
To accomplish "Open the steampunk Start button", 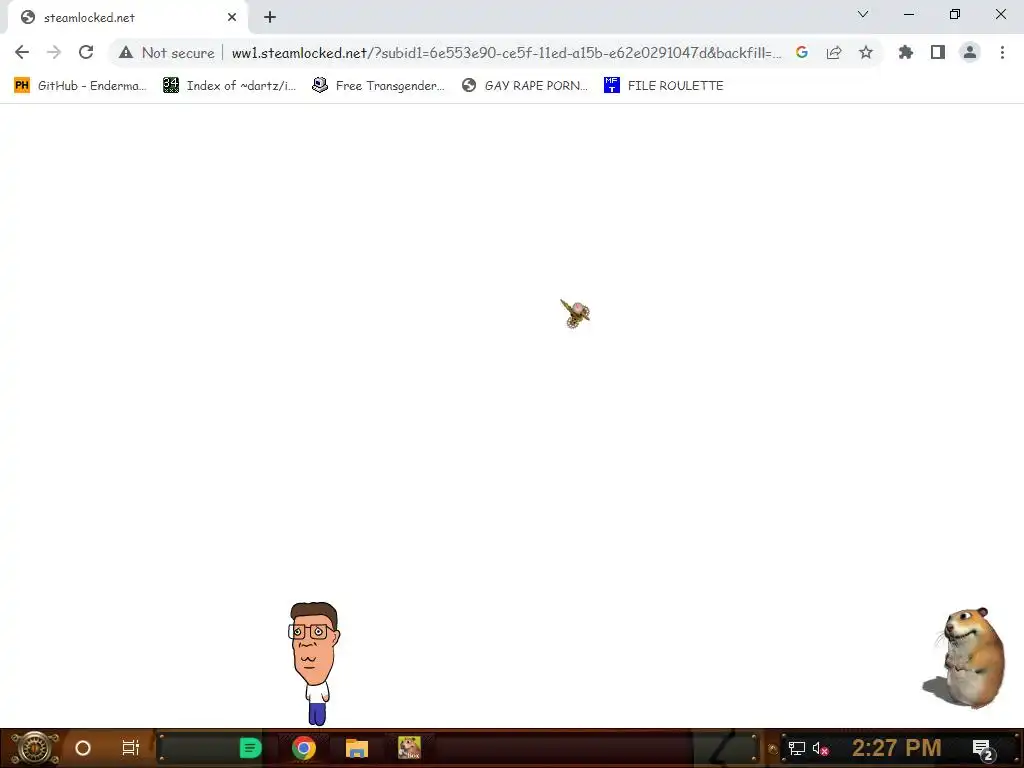I will click(35, 748).
